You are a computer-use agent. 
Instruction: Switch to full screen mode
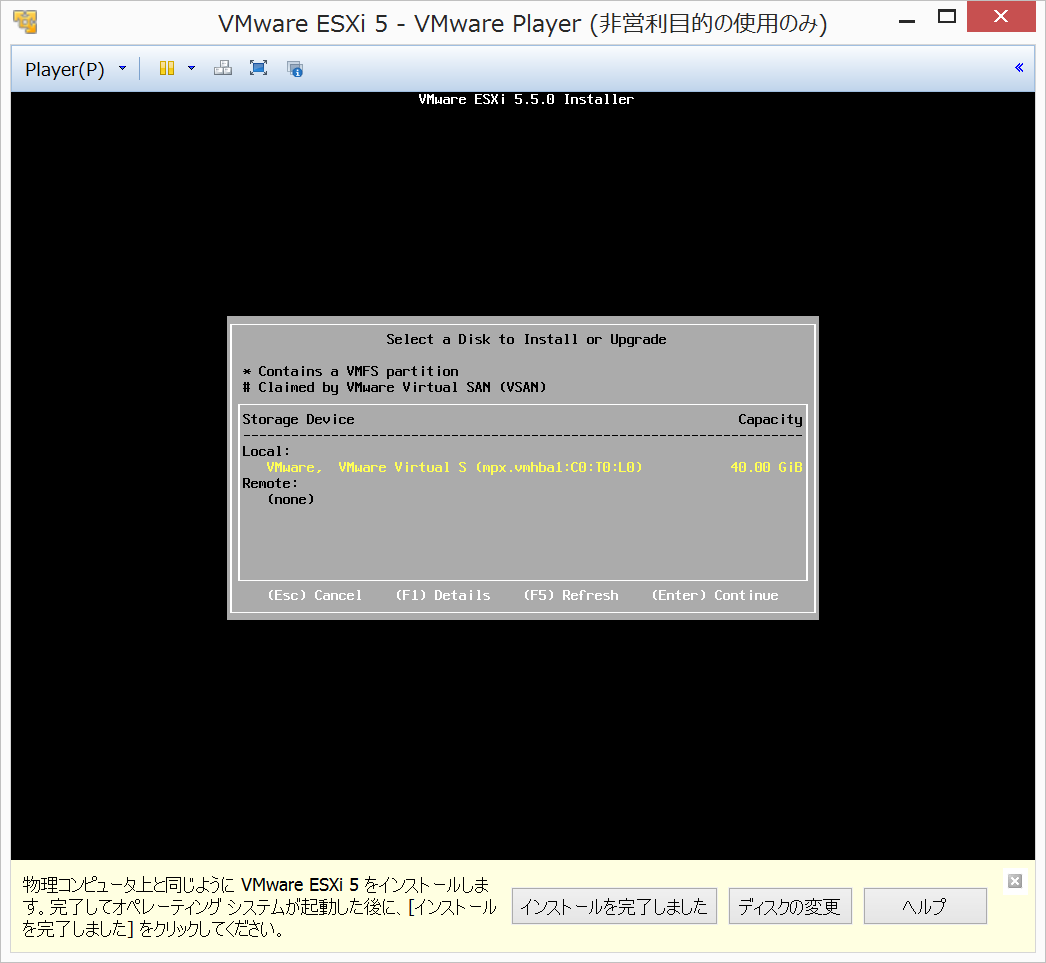pos(258,68)
